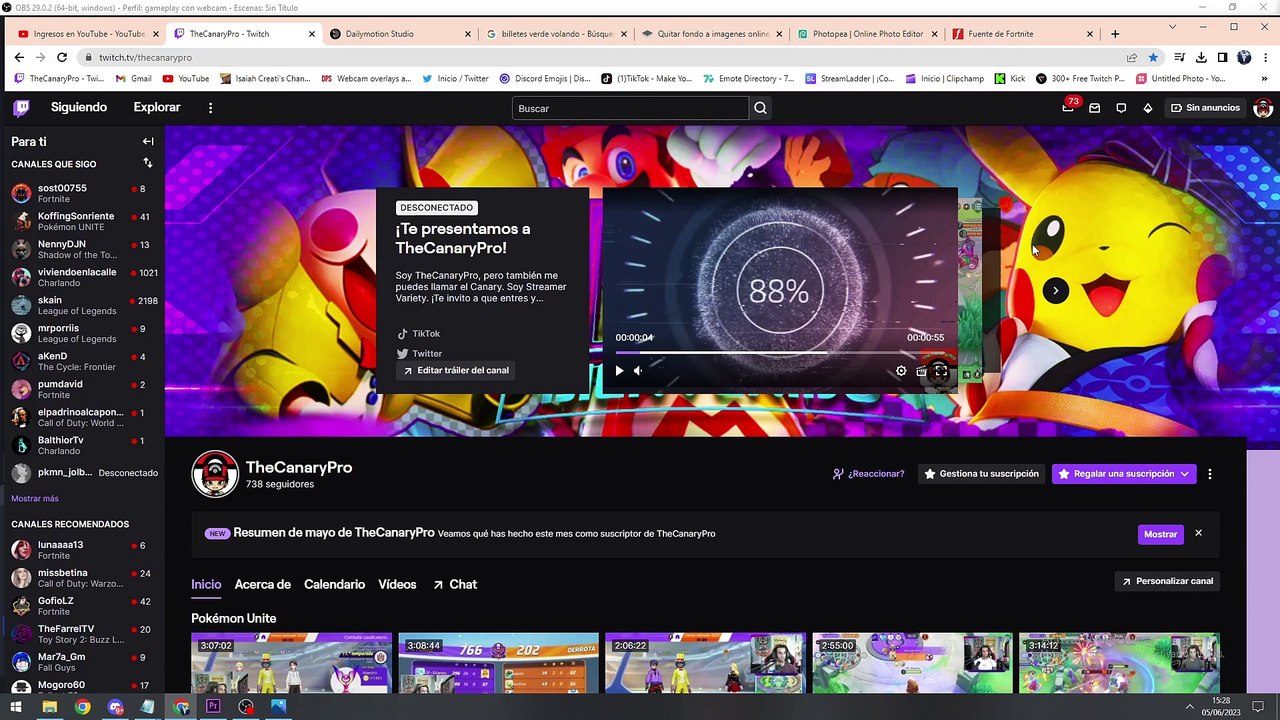Select the Inicio channel tab
Image resolution: width=1280 pixels, height=720 pixels.
pos(206,584)
